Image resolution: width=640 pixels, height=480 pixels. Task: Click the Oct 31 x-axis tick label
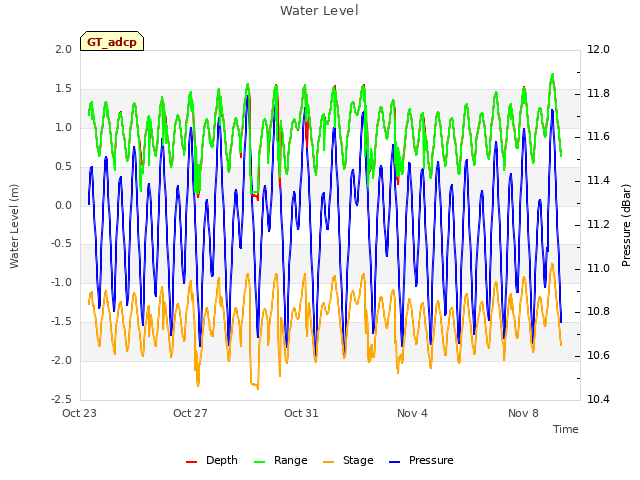tap(301, 413)
